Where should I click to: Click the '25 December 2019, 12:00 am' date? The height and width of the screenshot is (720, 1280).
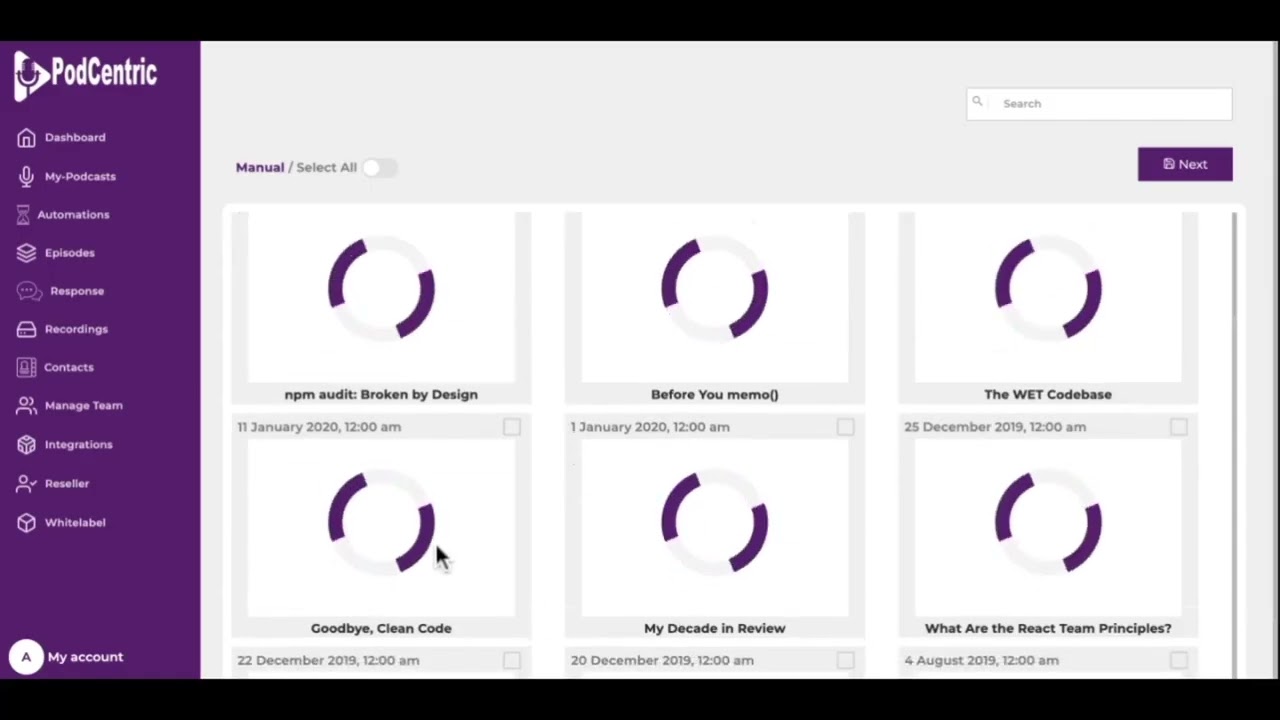click(995, 427)
